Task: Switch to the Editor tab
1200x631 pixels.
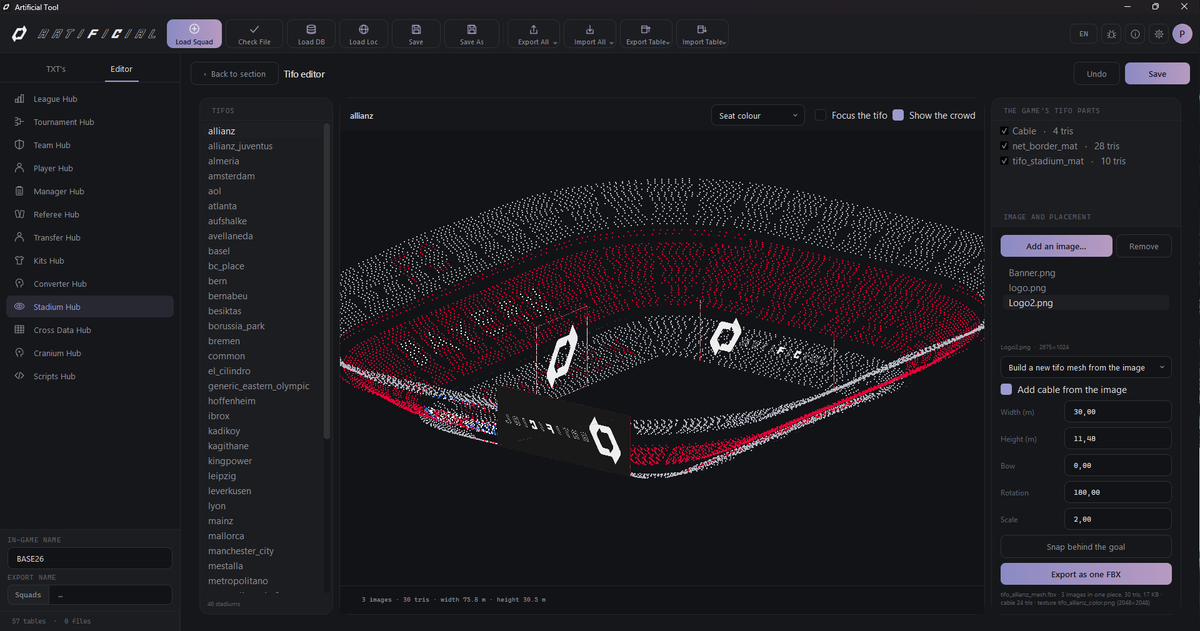Action: (x=121, y=69)
